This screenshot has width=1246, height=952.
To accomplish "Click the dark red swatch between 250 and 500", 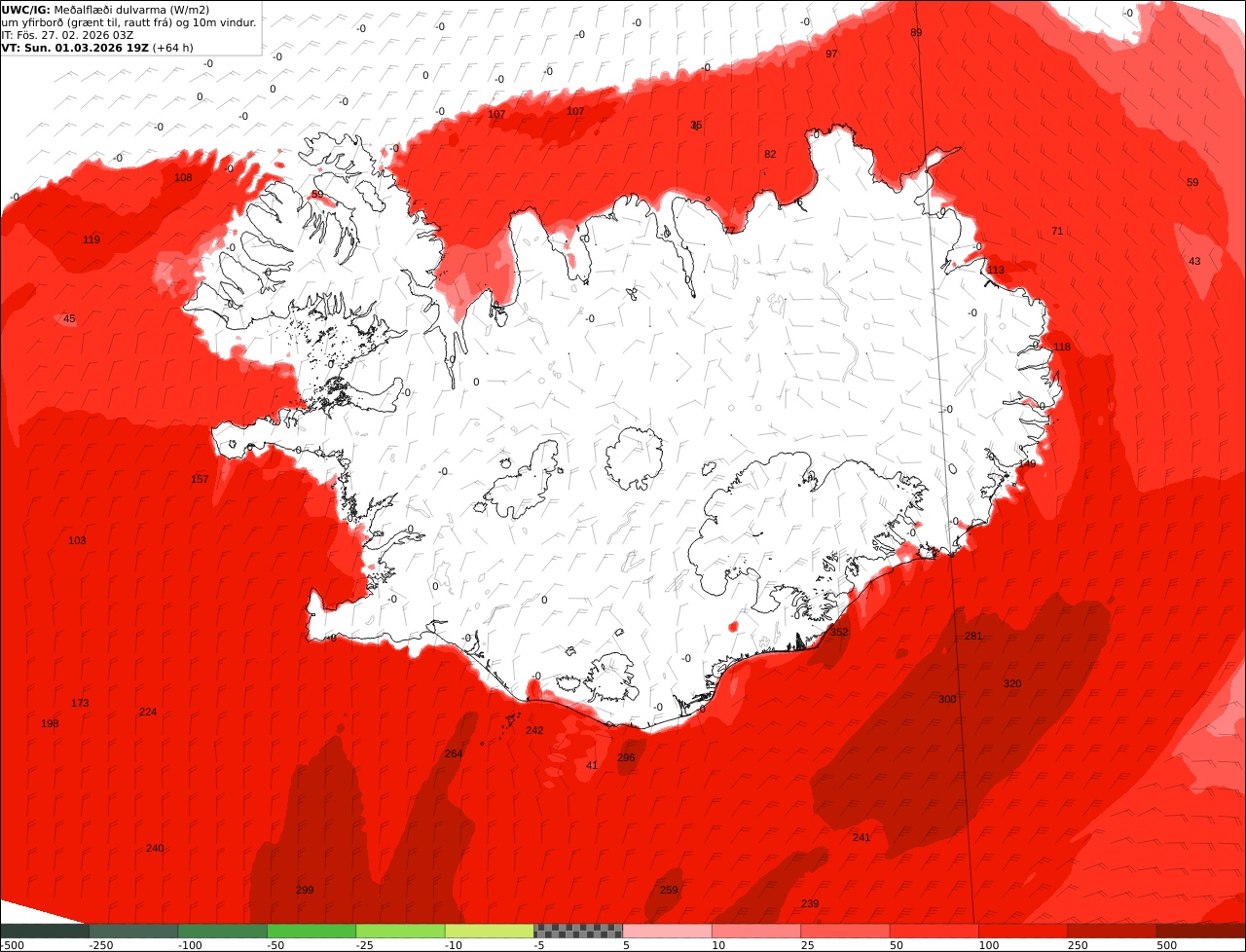I will pos(1113,931).
